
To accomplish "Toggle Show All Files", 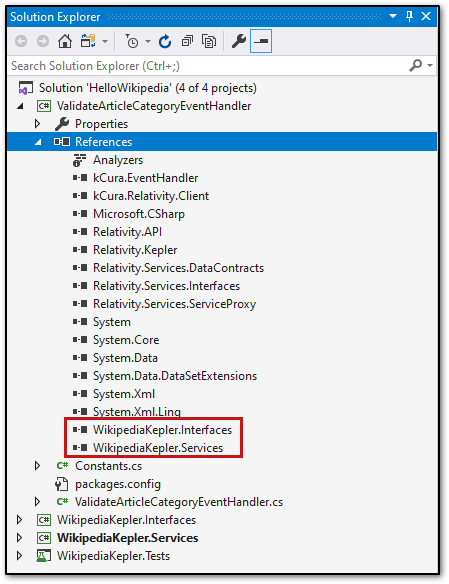I will [x=209, y=41].
